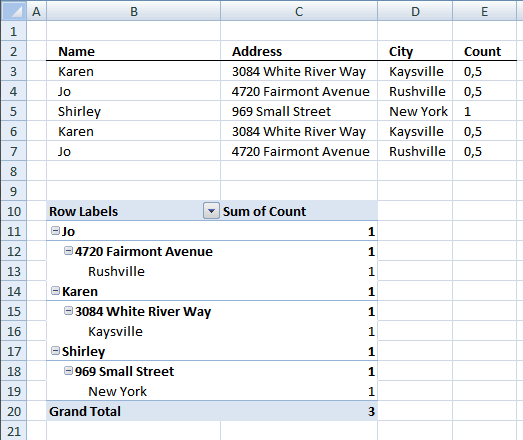Select 3084 White River Way in row 6

[299, 131]
